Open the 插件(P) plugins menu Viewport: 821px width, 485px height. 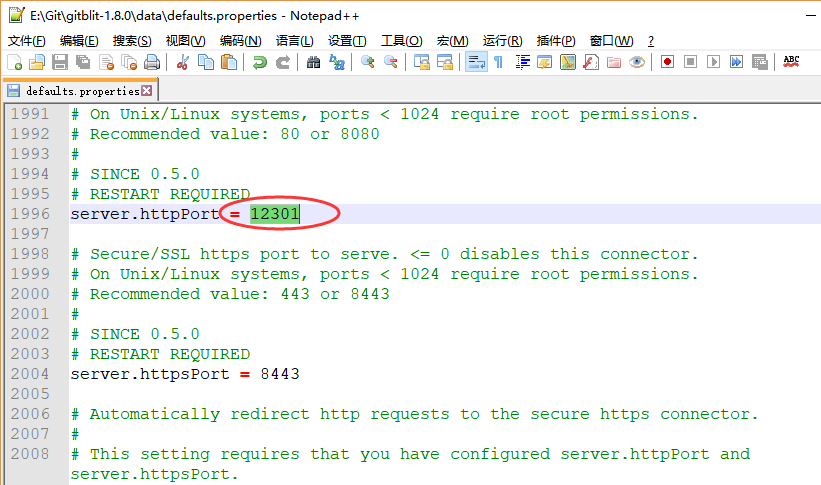click(x=556, y=41)
